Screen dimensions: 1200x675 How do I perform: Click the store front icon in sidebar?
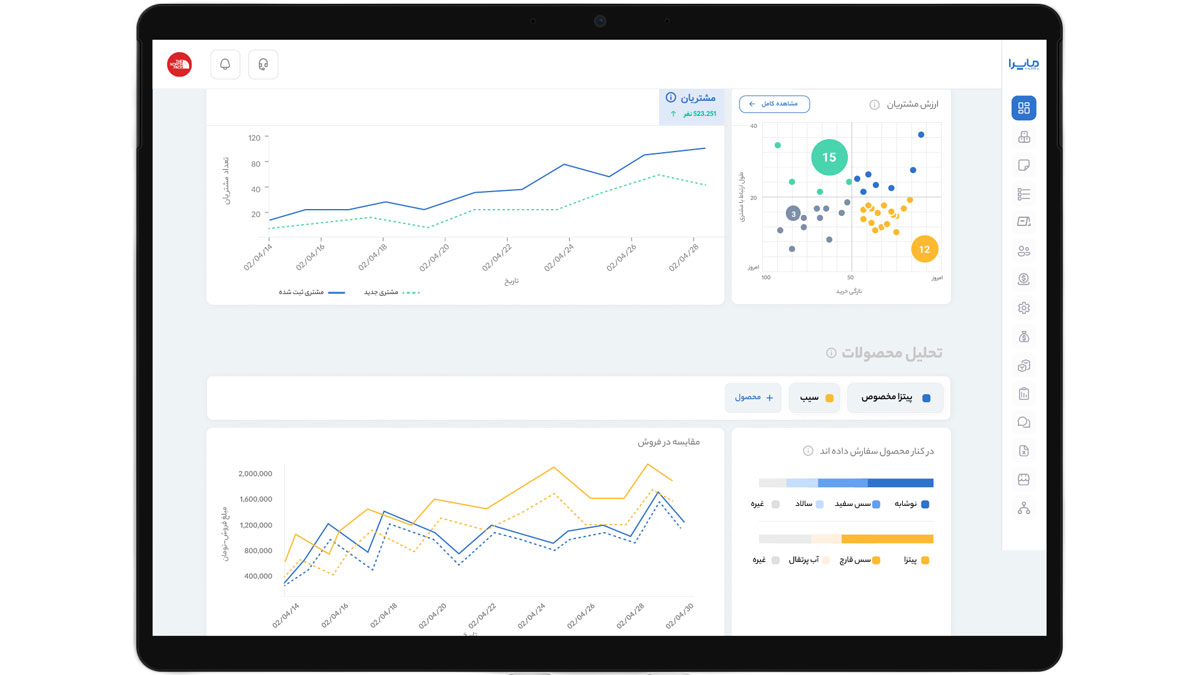pos(1023,480)
